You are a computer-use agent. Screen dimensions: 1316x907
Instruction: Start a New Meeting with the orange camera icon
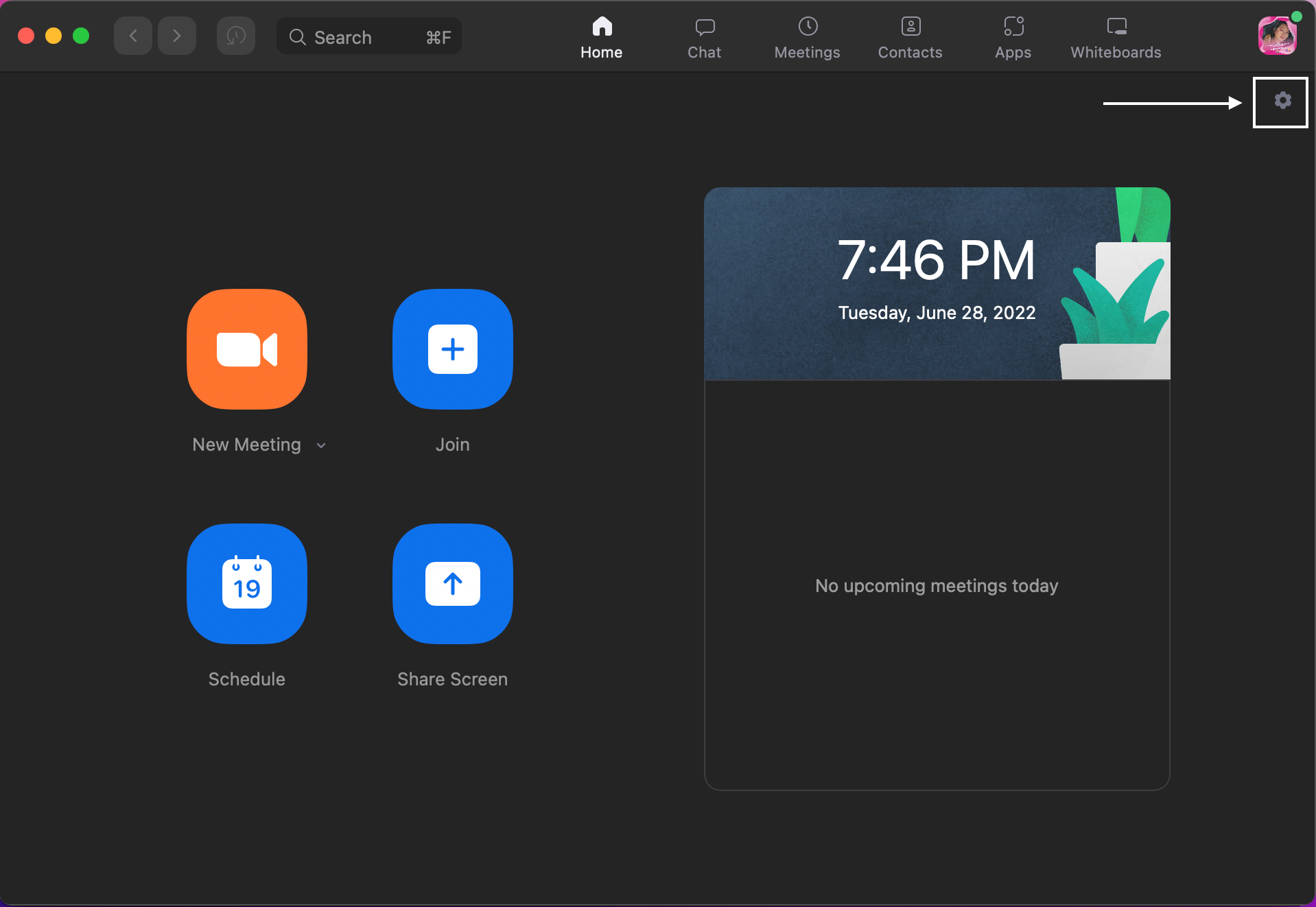point(246,349)
